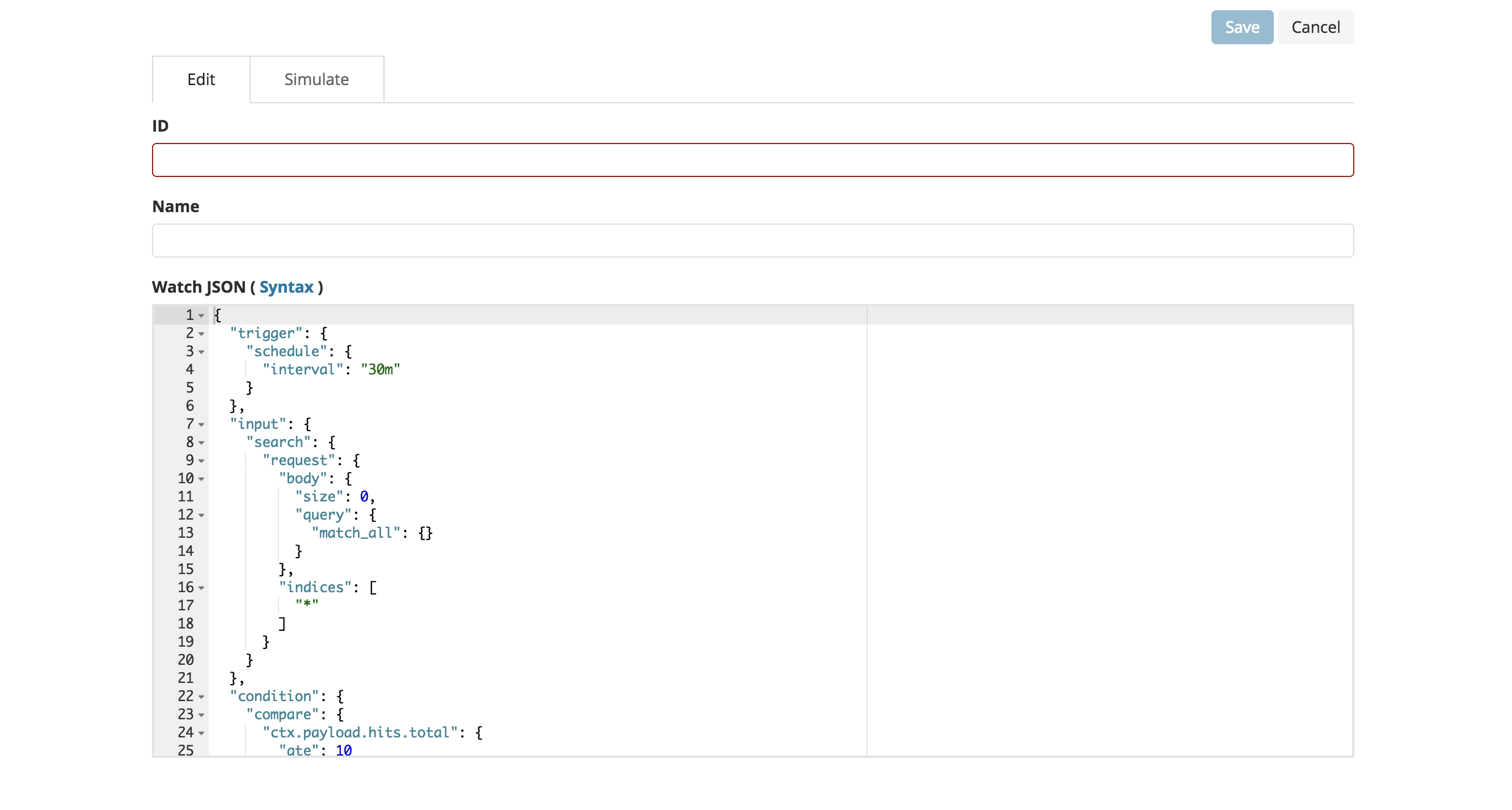Collapse the "schedule" block fold arrow
Image resolution: width=1512 pixels, height=810 pixels.
201,352
